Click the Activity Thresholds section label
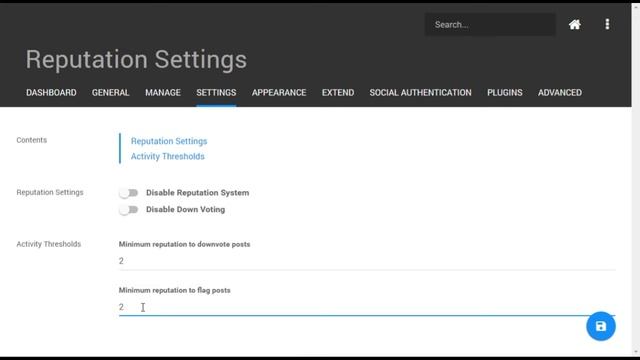Screen dimensions: 640x360 point(49,244)
